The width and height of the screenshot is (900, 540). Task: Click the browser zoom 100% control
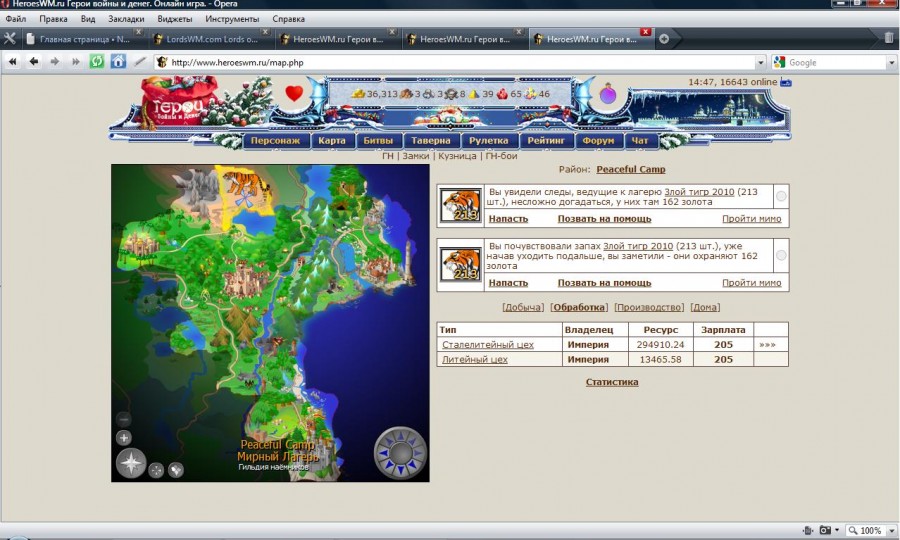[866, 530]
